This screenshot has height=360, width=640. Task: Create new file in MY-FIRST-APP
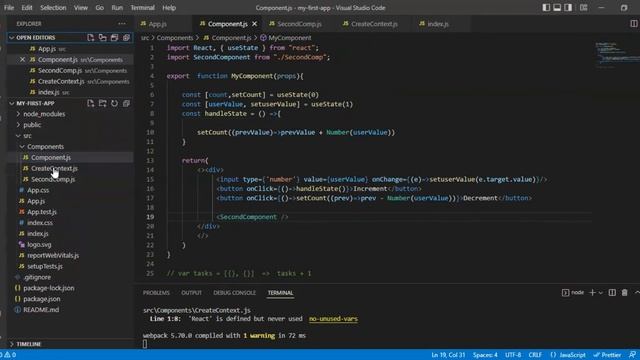point(90,103)
